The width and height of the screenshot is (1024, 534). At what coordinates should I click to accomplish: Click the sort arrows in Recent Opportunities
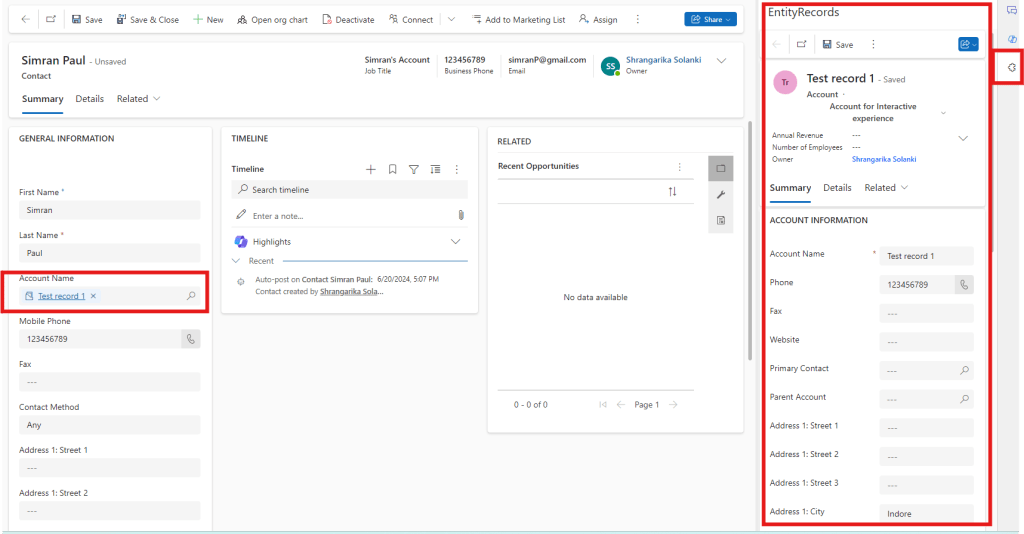pos(673,191)
